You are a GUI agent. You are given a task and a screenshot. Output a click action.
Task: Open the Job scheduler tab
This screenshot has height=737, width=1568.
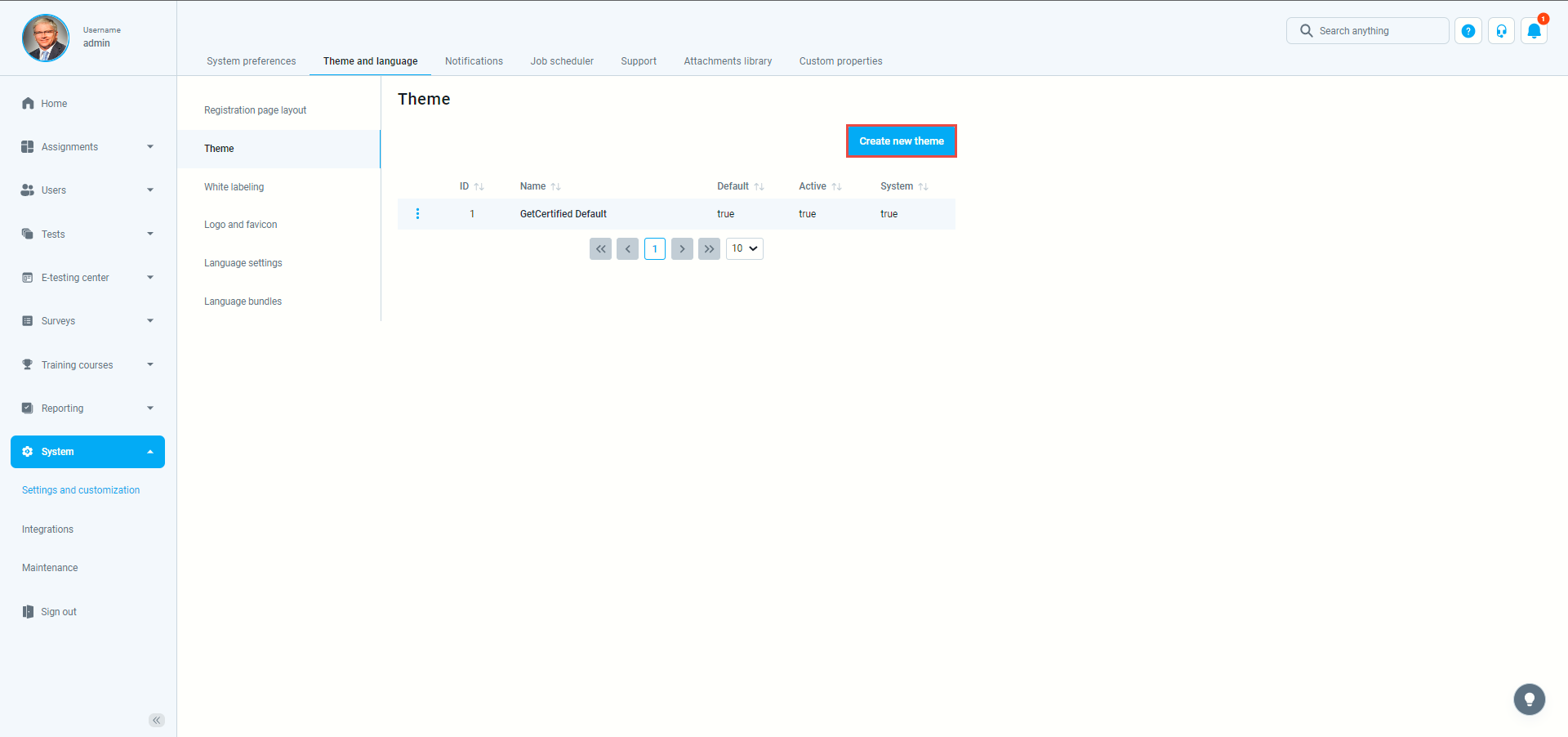pyautogui.click(x=562, y=61)
